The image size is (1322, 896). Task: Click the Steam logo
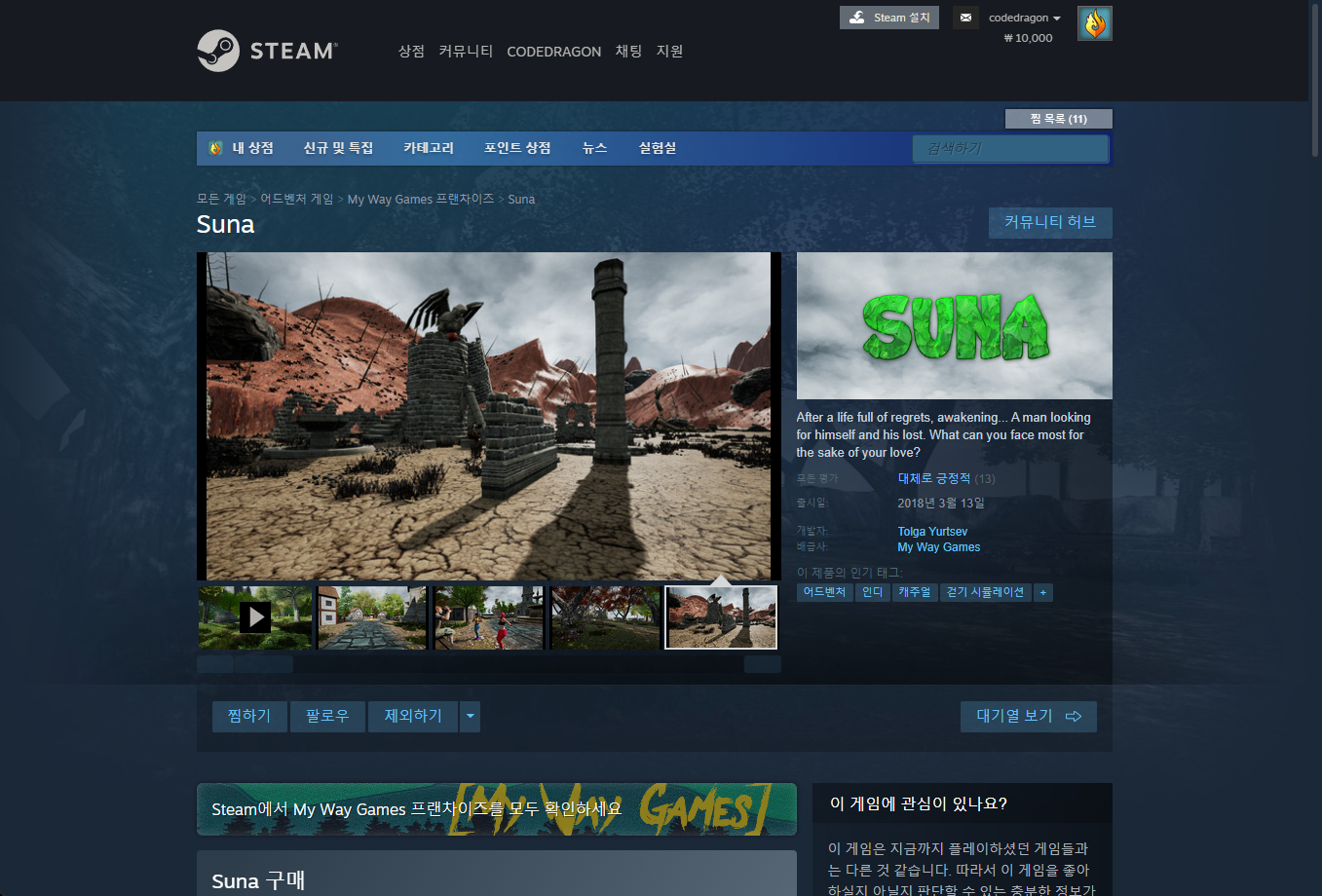(267, 51)
